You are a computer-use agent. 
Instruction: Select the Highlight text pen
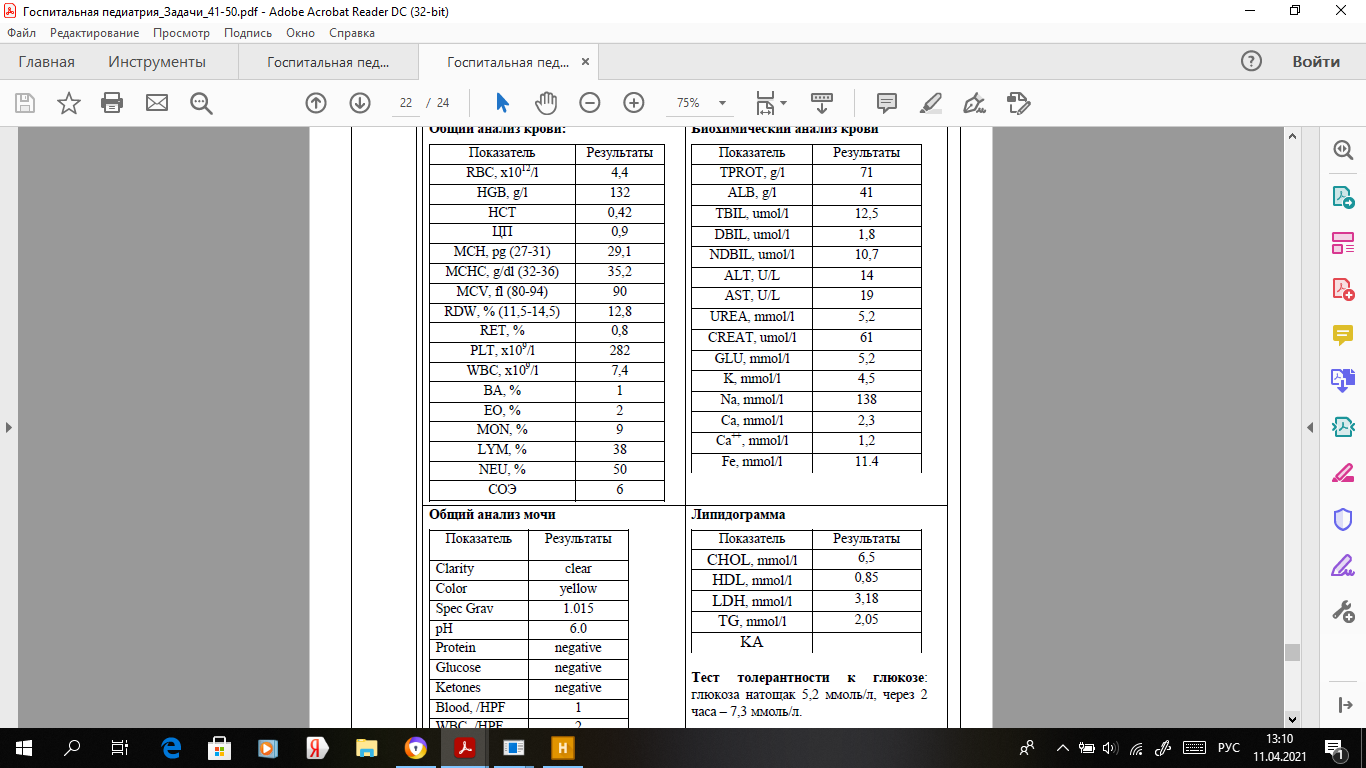click(931, 103)
